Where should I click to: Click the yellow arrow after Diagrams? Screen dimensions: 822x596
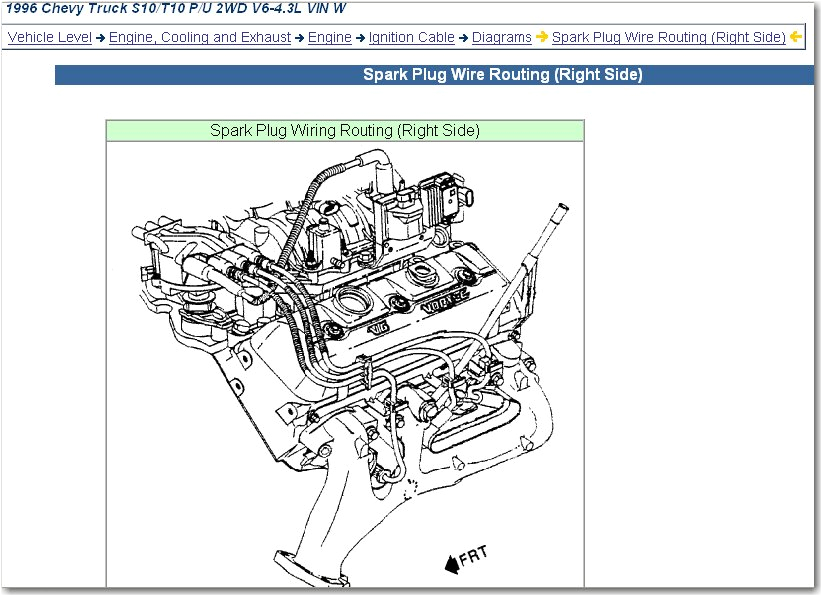tap(542, 38)
